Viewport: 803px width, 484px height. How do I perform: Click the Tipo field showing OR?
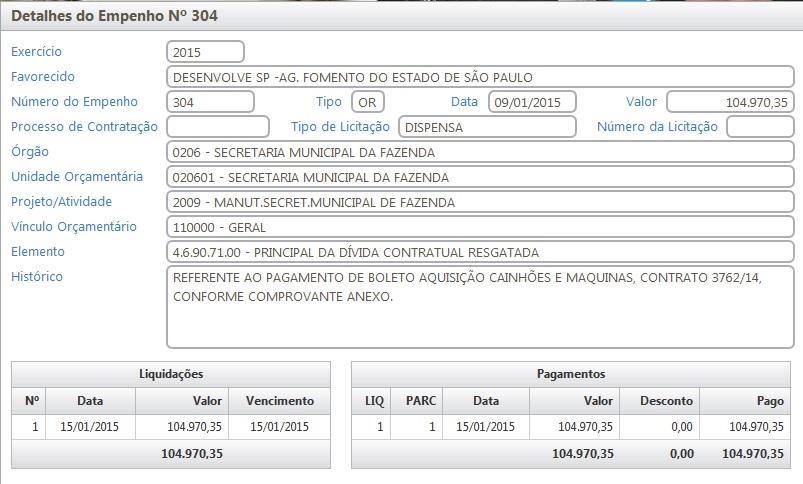[368, 101]
